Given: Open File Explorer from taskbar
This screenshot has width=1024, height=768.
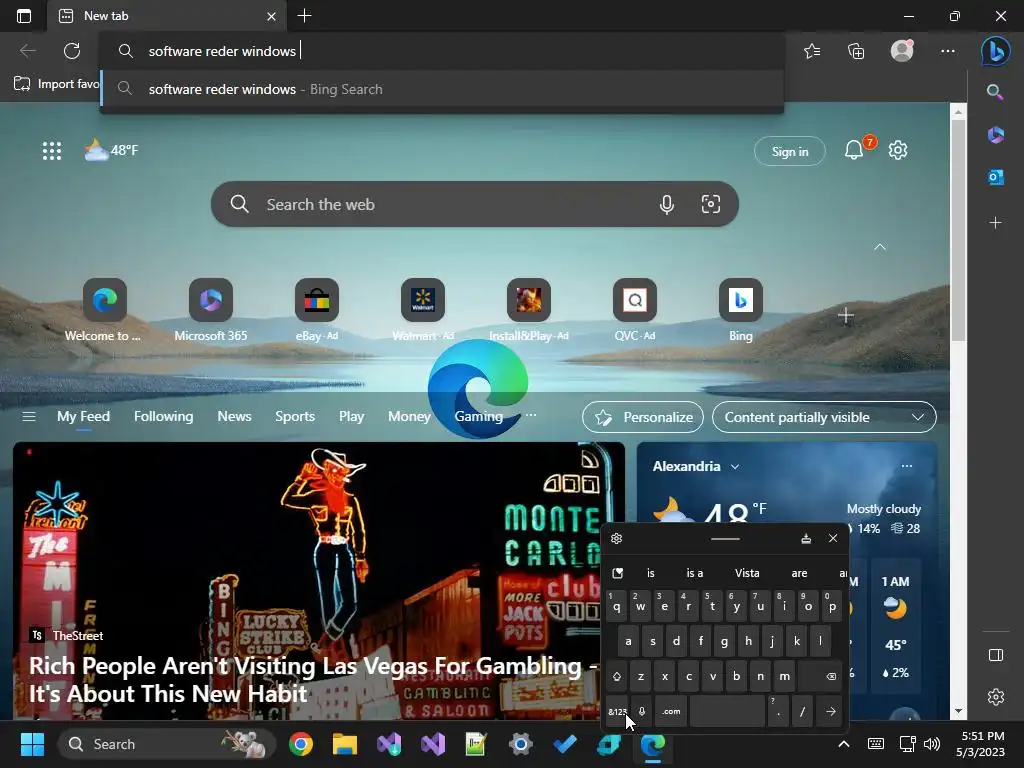Looking at the screenshot, I should [x=345, y=744].
